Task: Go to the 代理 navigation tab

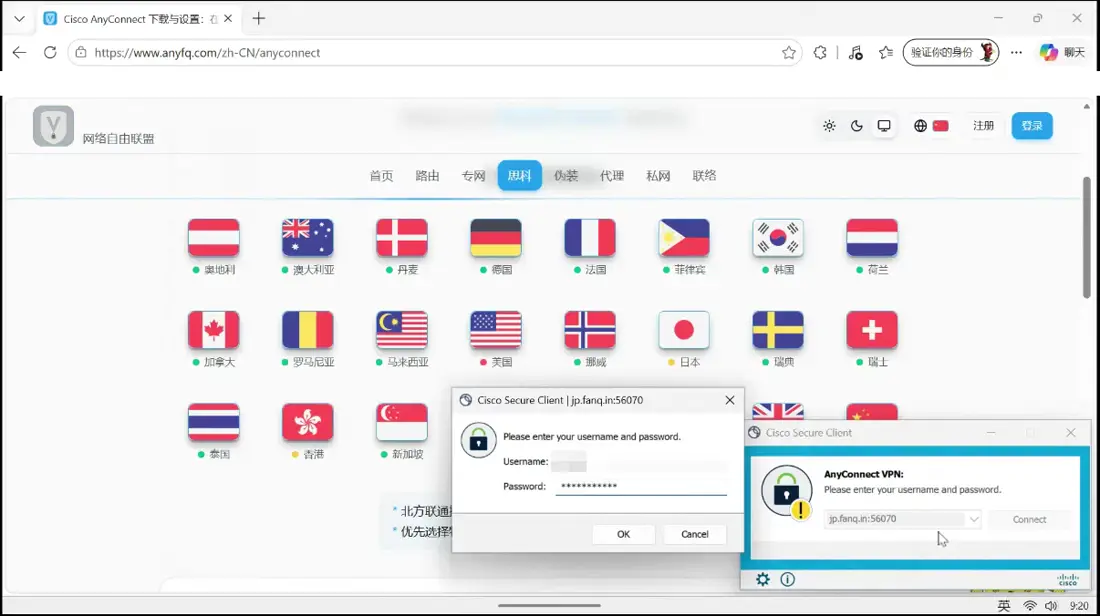Action: click(x=612, y=175)
